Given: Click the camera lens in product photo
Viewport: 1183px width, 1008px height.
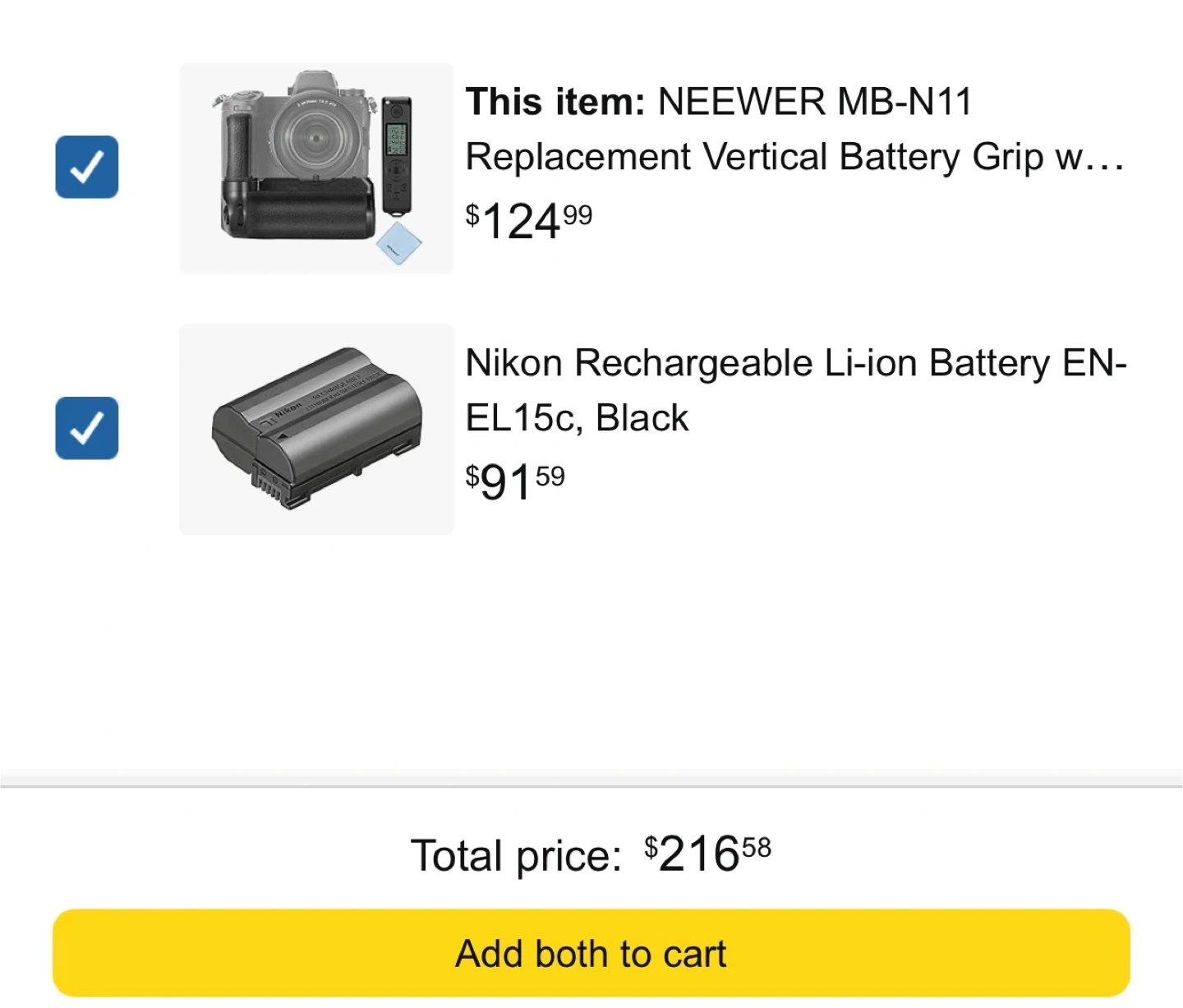Looking at the screenshot, I should pyautogui.click(x=314, y=137).
